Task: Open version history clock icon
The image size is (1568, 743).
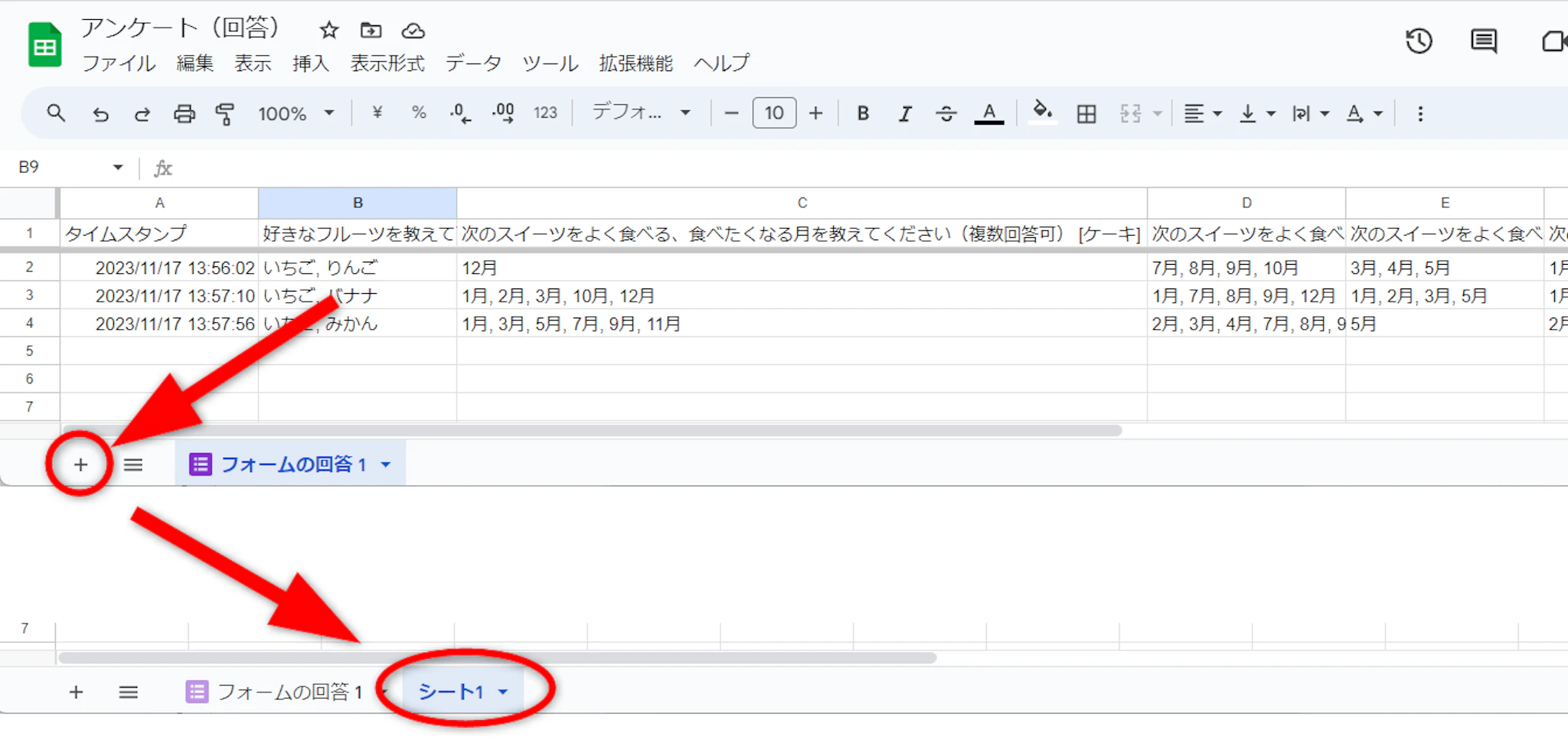Action: [x=1418, y=41]
